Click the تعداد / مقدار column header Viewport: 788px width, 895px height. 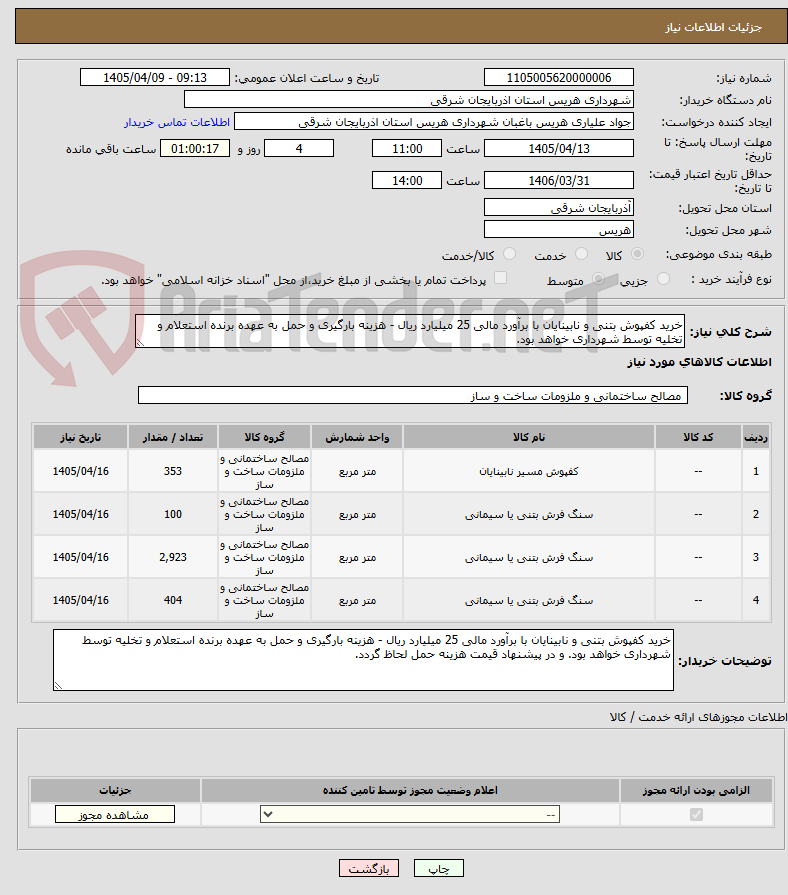(x=173, y=437)
